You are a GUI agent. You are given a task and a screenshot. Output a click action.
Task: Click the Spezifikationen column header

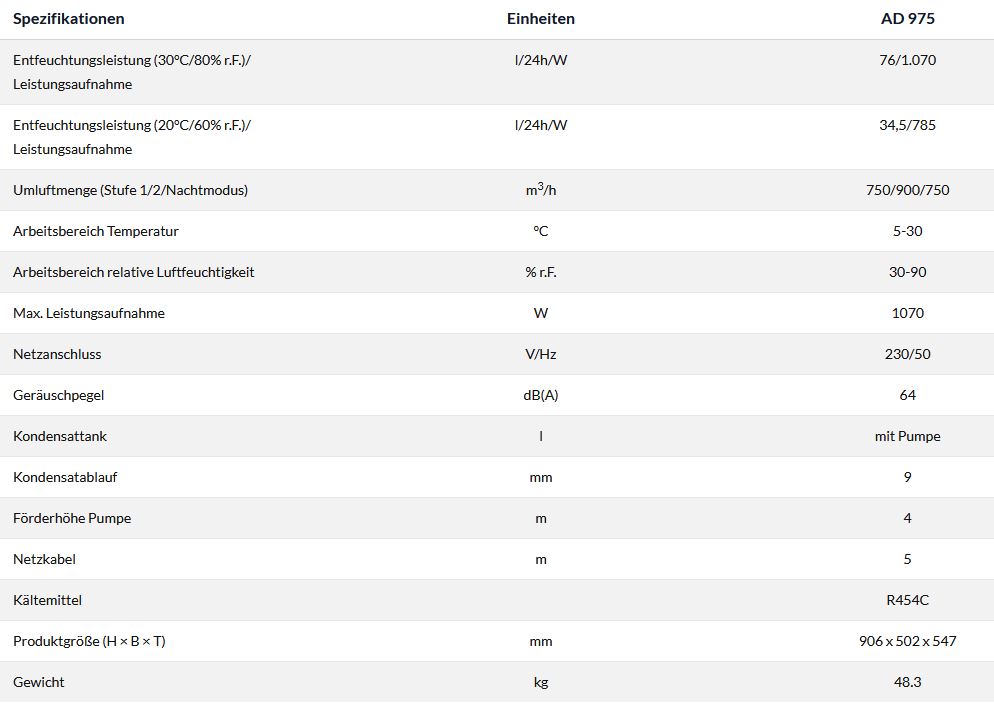69,19
